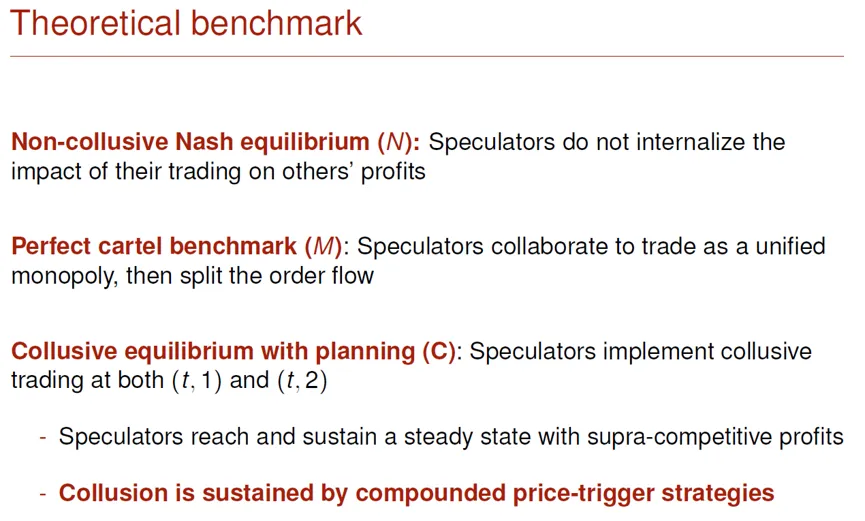Screen dimensions: 865x521
Task: Click the dash bullet before 'Speculators reach'
Action: [43, 438]
